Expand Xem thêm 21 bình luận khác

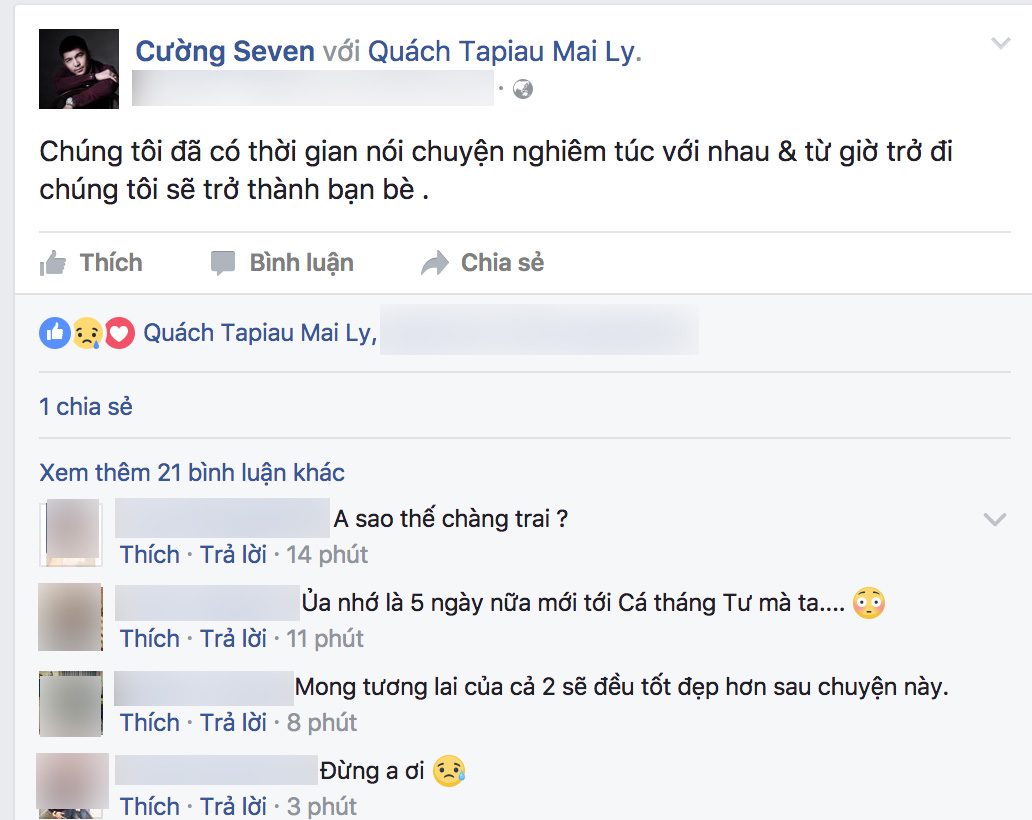click(x=192, y=473)
